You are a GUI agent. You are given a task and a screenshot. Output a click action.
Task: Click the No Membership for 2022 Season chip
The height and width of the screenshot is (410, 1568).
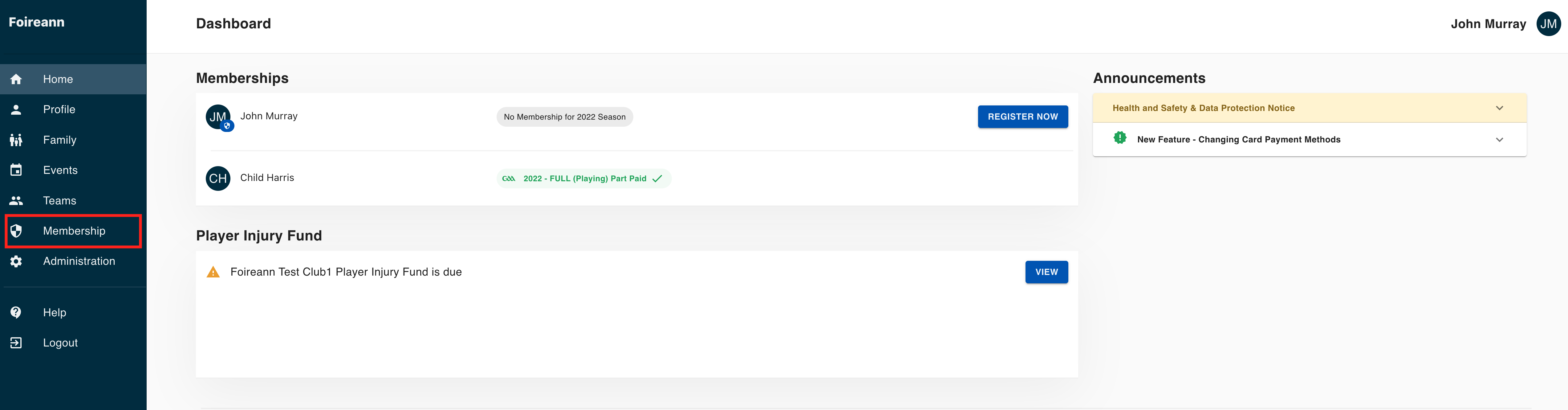pos(565,117)
